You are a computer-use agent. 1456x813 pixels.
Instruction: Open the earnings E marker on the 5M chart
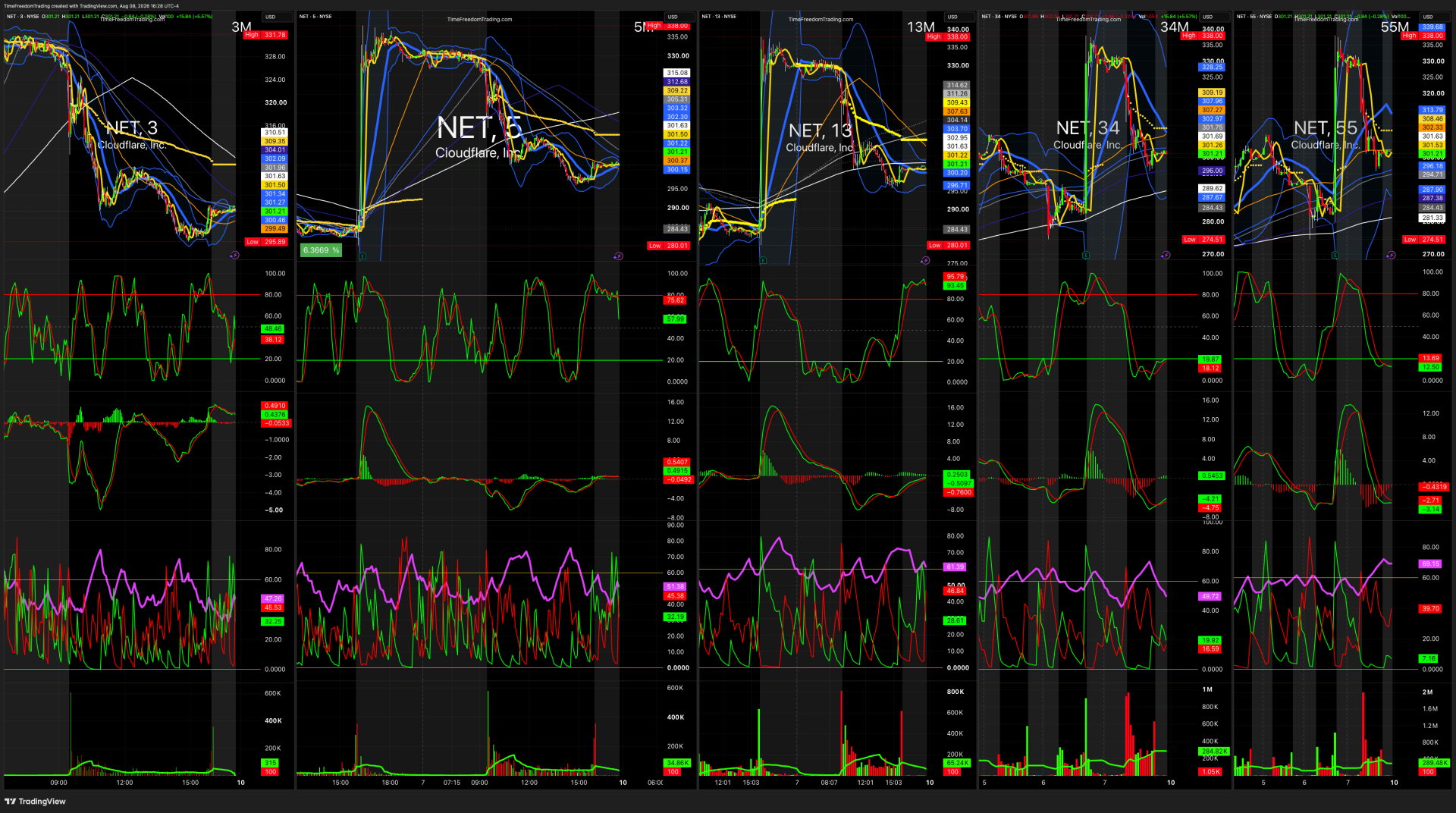[x=362, y=256]
